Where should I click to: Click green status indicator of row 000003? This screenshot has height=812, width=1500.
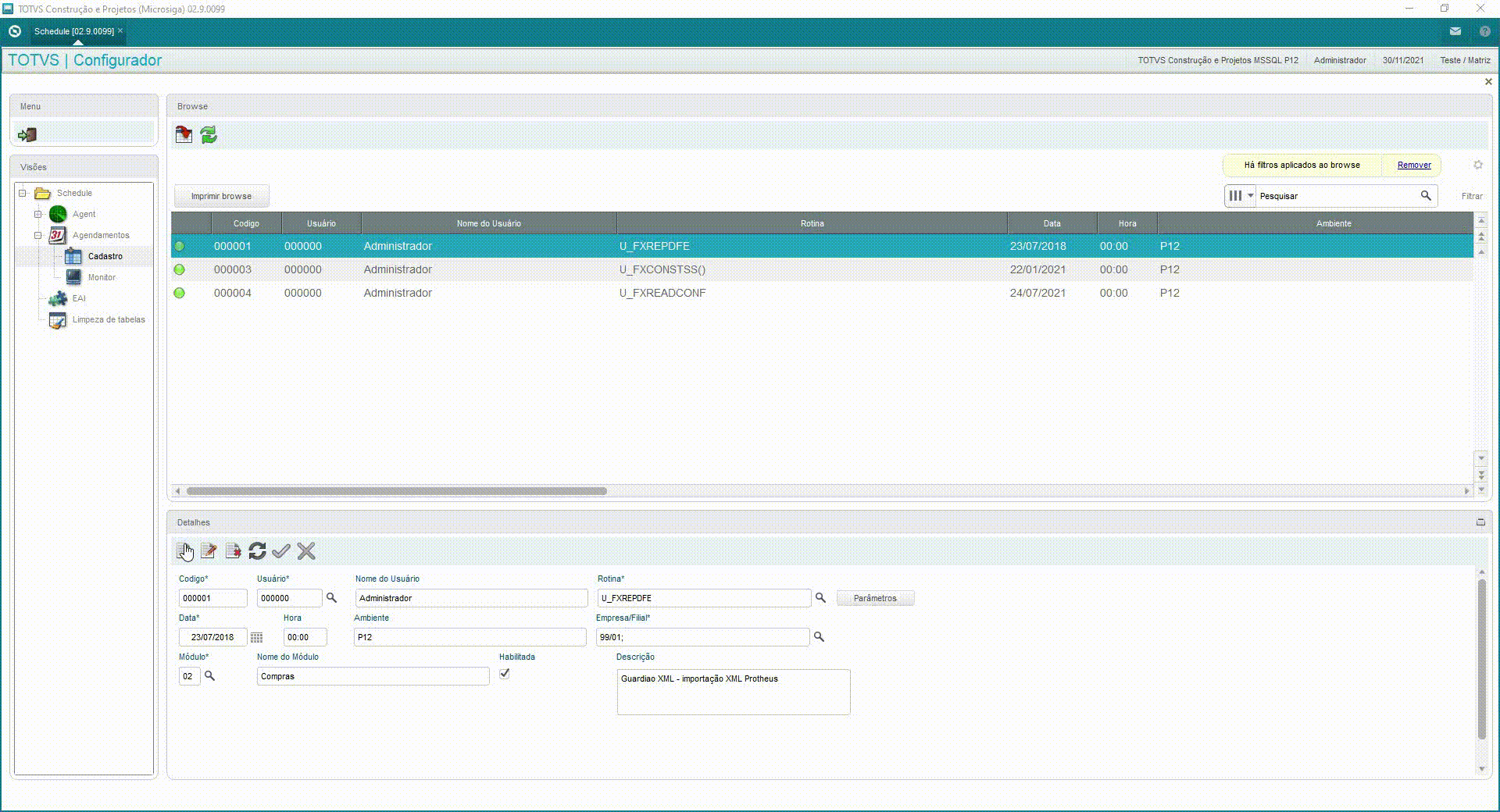click(x=180, y=269)
